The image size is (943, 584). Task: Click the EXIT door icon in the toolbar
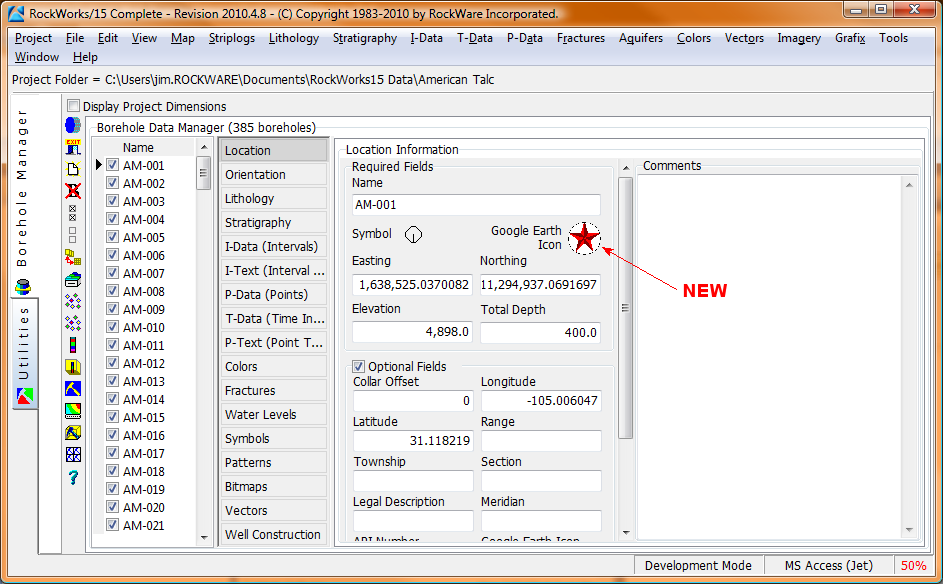point(73,147)
